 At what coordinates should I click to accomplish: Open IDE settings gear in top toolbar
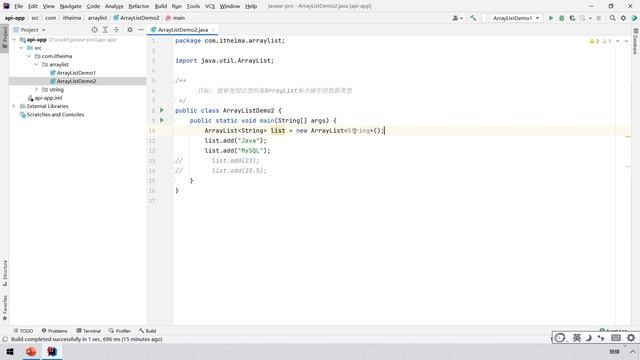click(x=623, y=18)
